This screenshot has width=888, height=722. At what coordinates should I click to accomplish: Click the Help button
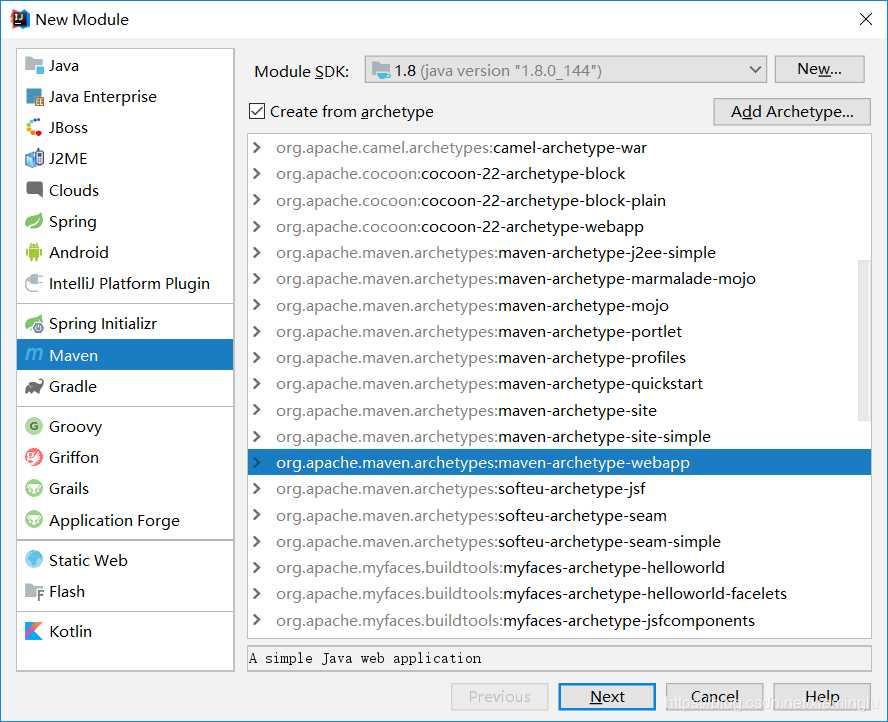coord(822,697)
